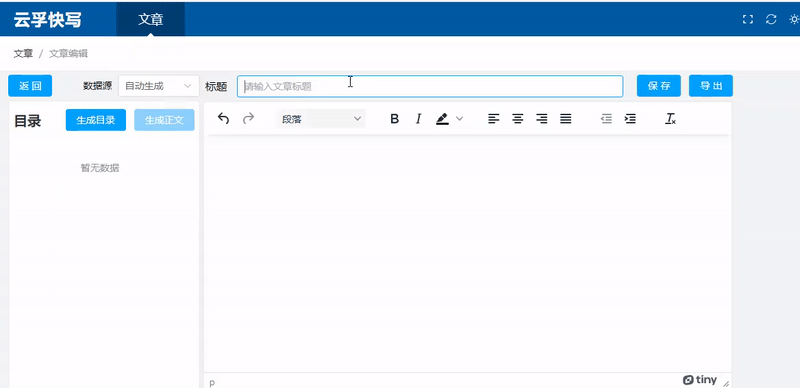Click the 保存 button
The image size is (800, 388).
point(659,86)
